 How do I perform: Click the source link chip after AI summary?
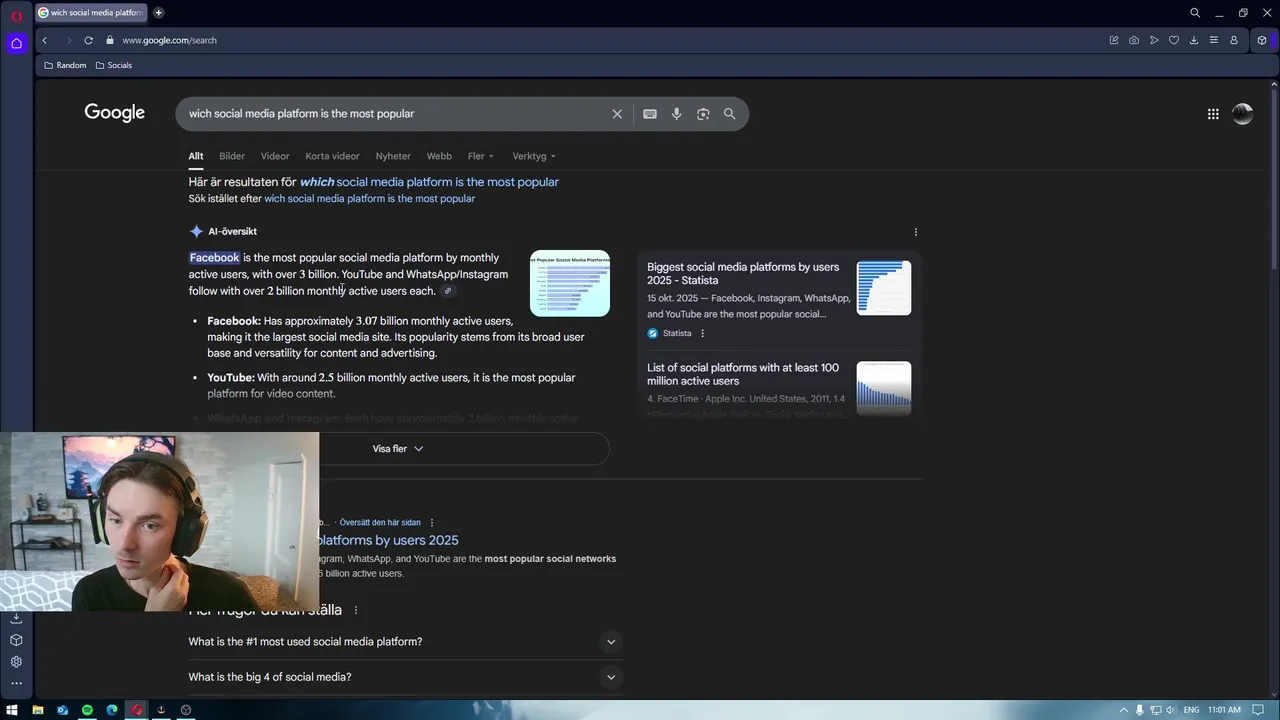[x=448, y=291]
